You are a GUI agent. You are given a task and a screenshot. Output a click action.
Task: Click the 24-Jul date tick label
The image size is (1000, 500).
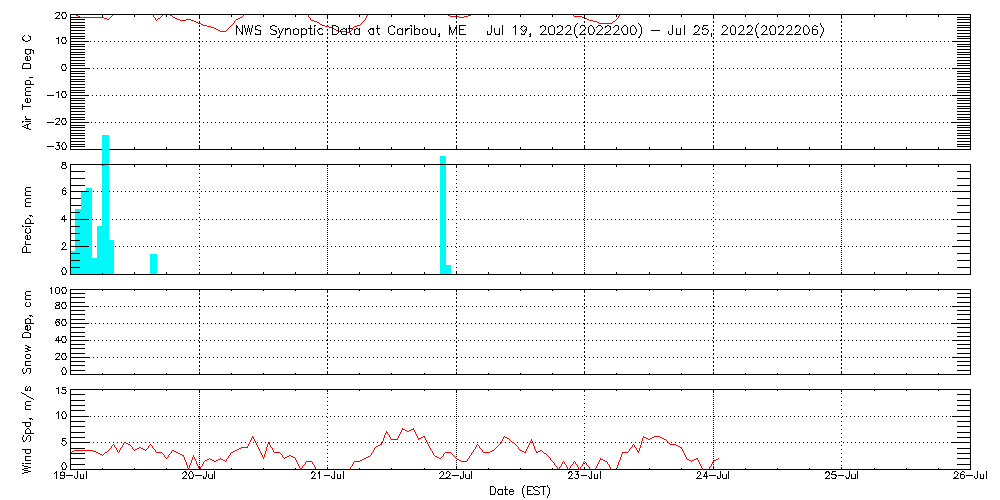(713, 477)
